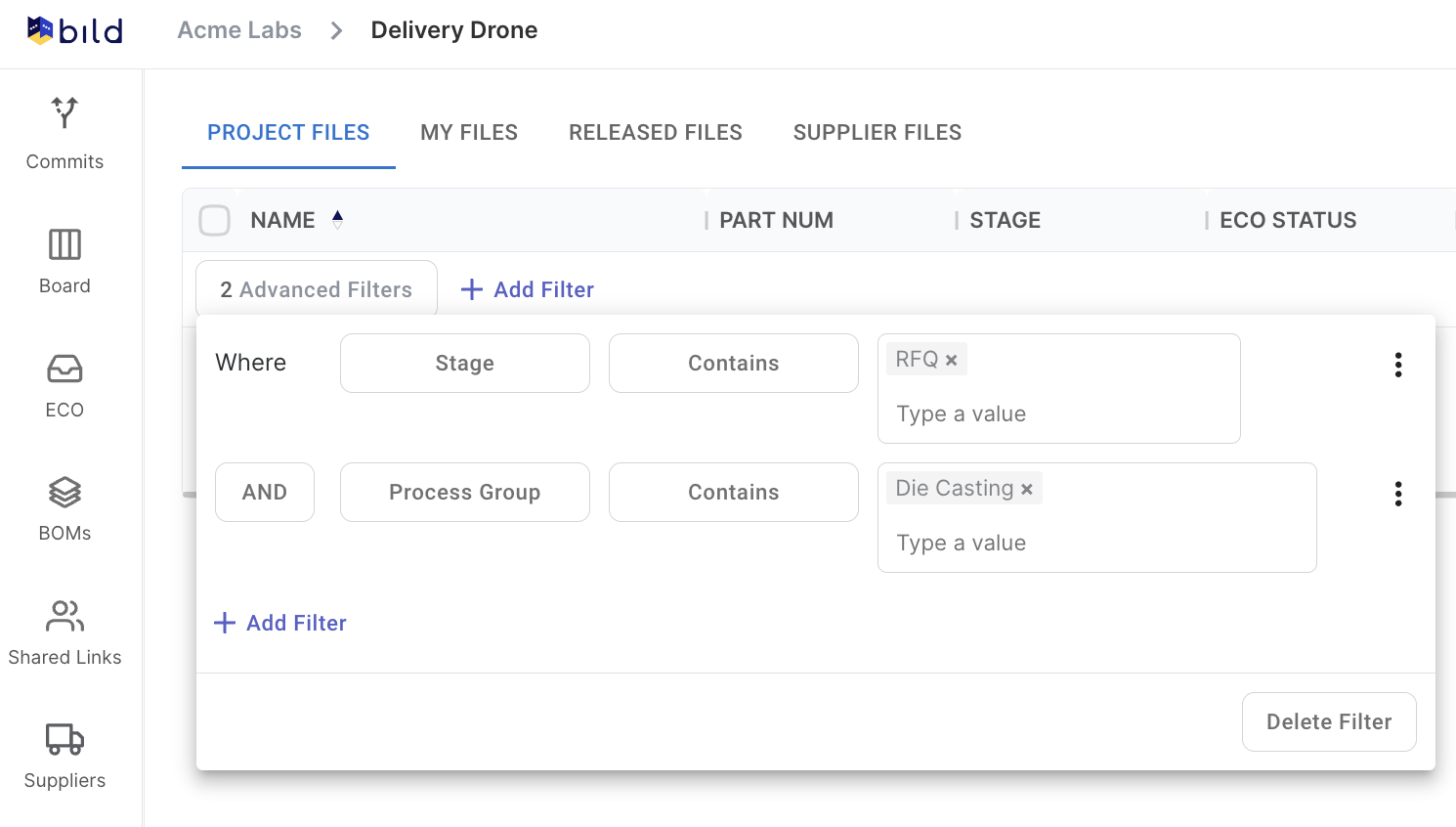The height and width of the screenshot is (827, 1456).
Task: Remove the RFQ filter chip
Action: click(x=951, y=358)
